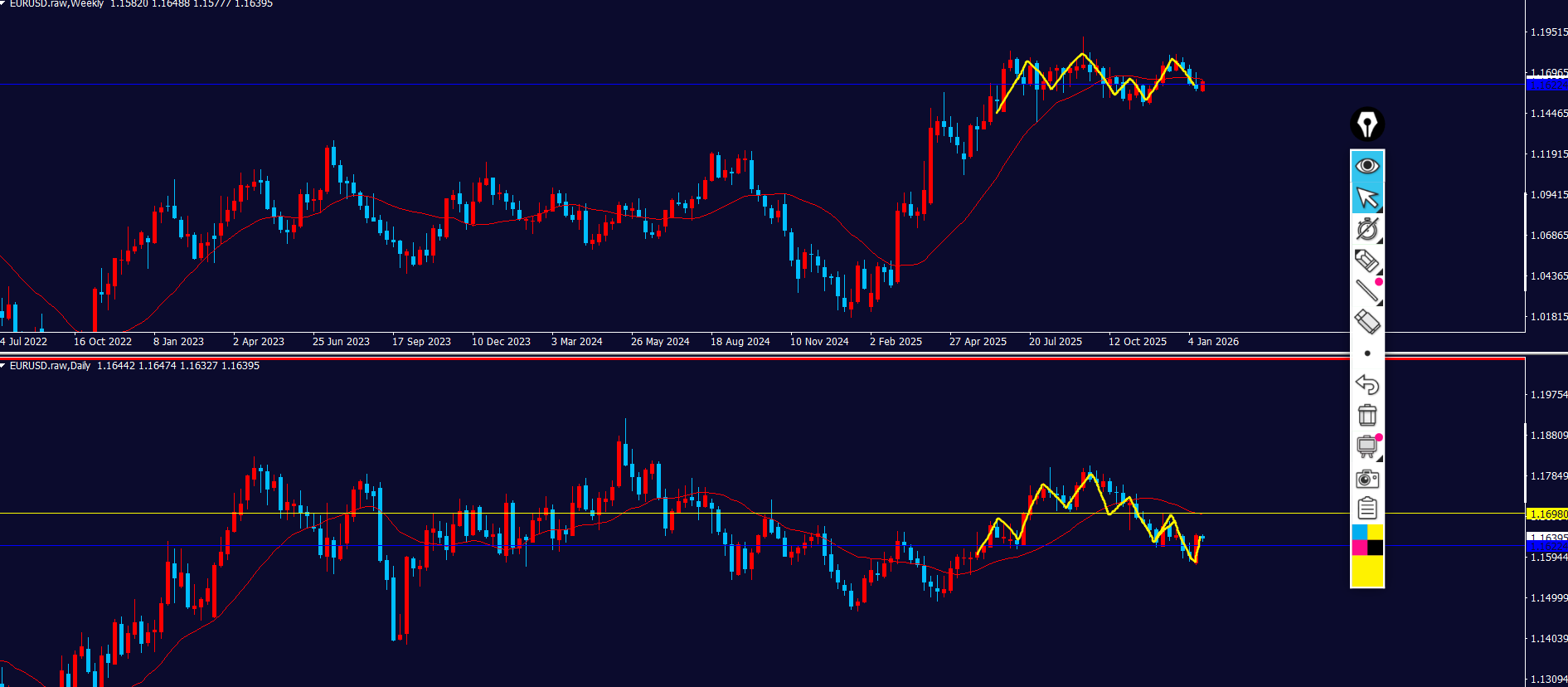Screen dimensions: 1568x687
Task: Clear all drawings with trash icon
Action: pos(1367,415)
